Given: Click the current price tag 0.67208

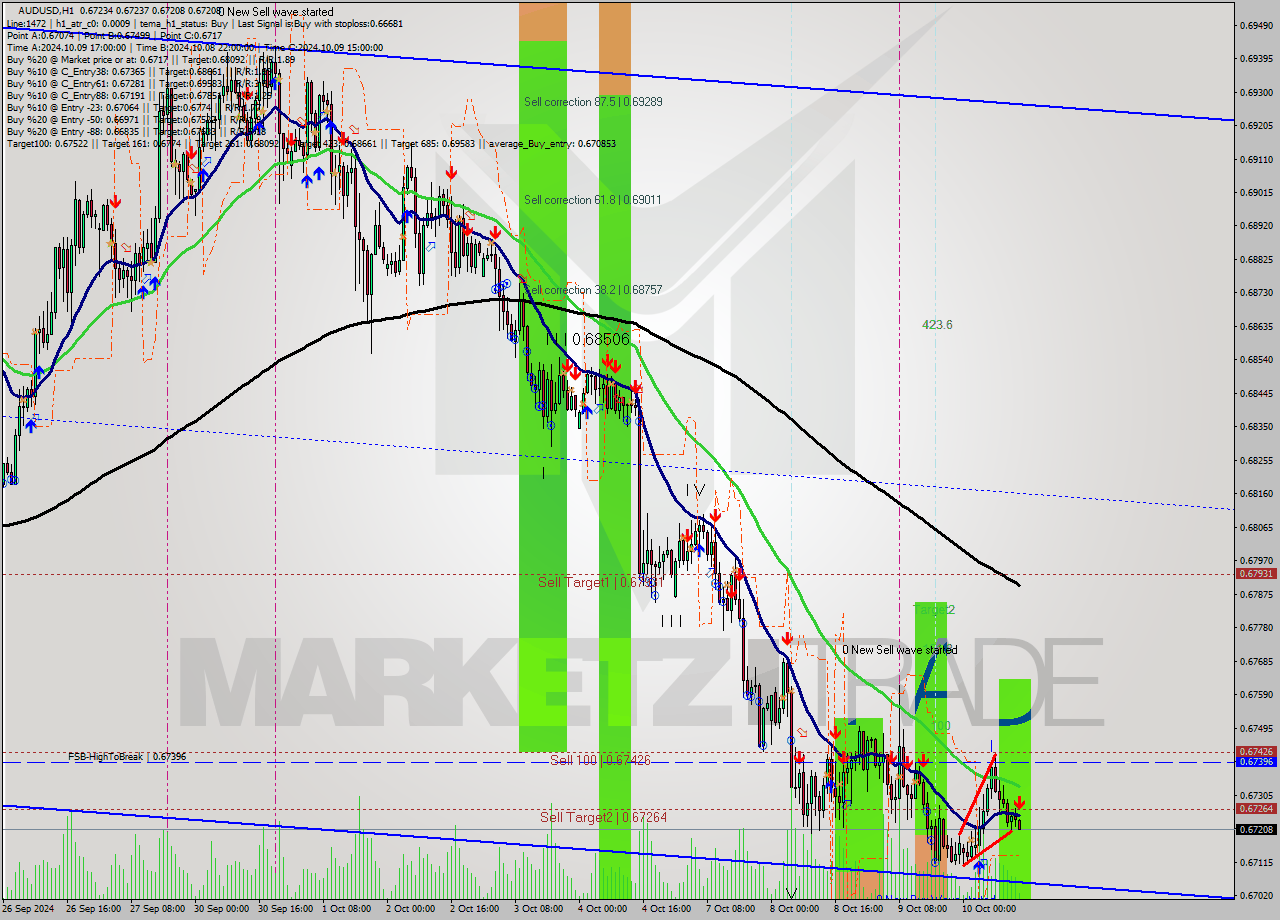Looking at the screenshot, I should coord(1256,829).
